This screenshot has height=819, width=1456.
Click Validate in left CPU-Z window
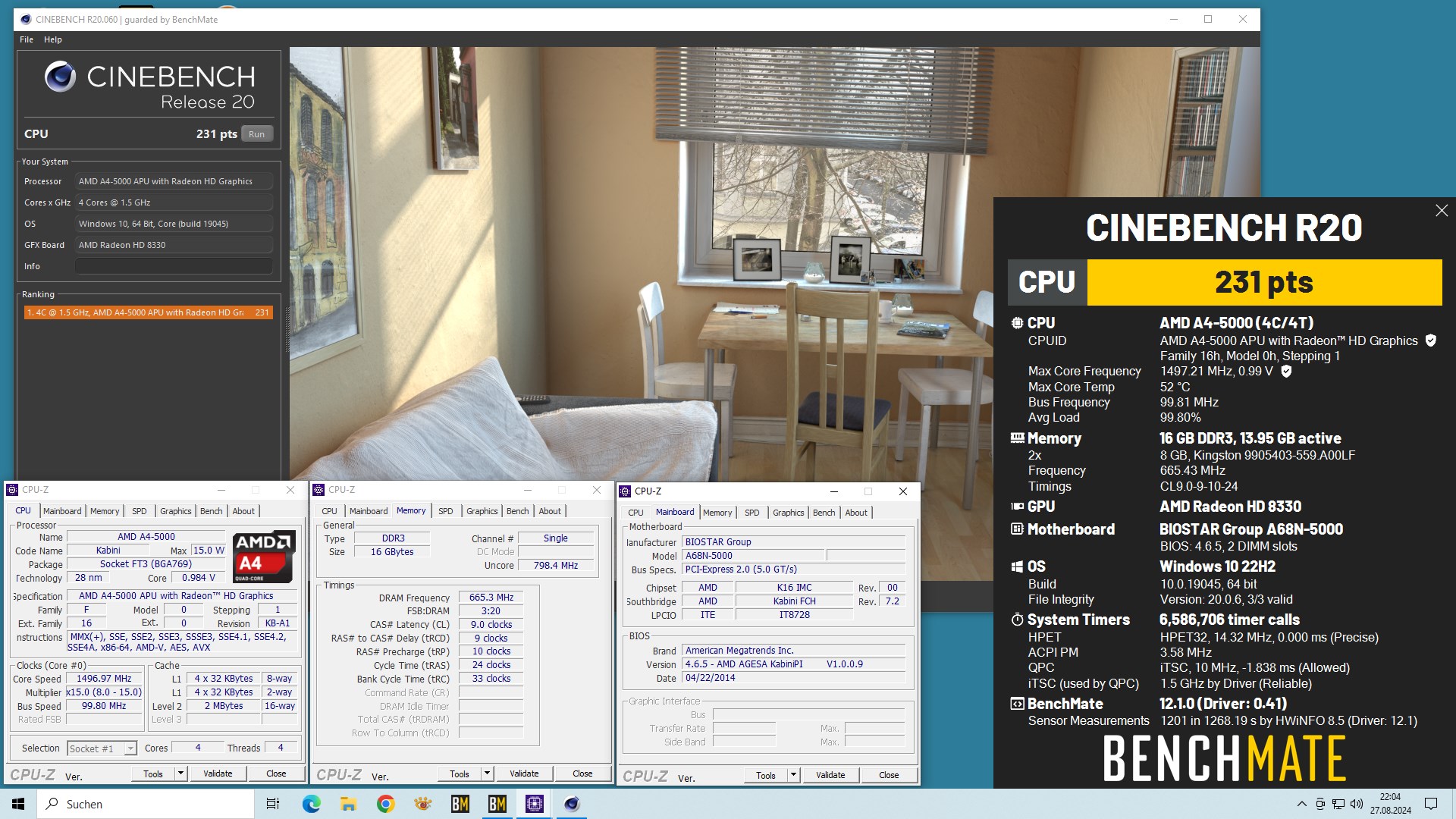click(x=218, y=773)
